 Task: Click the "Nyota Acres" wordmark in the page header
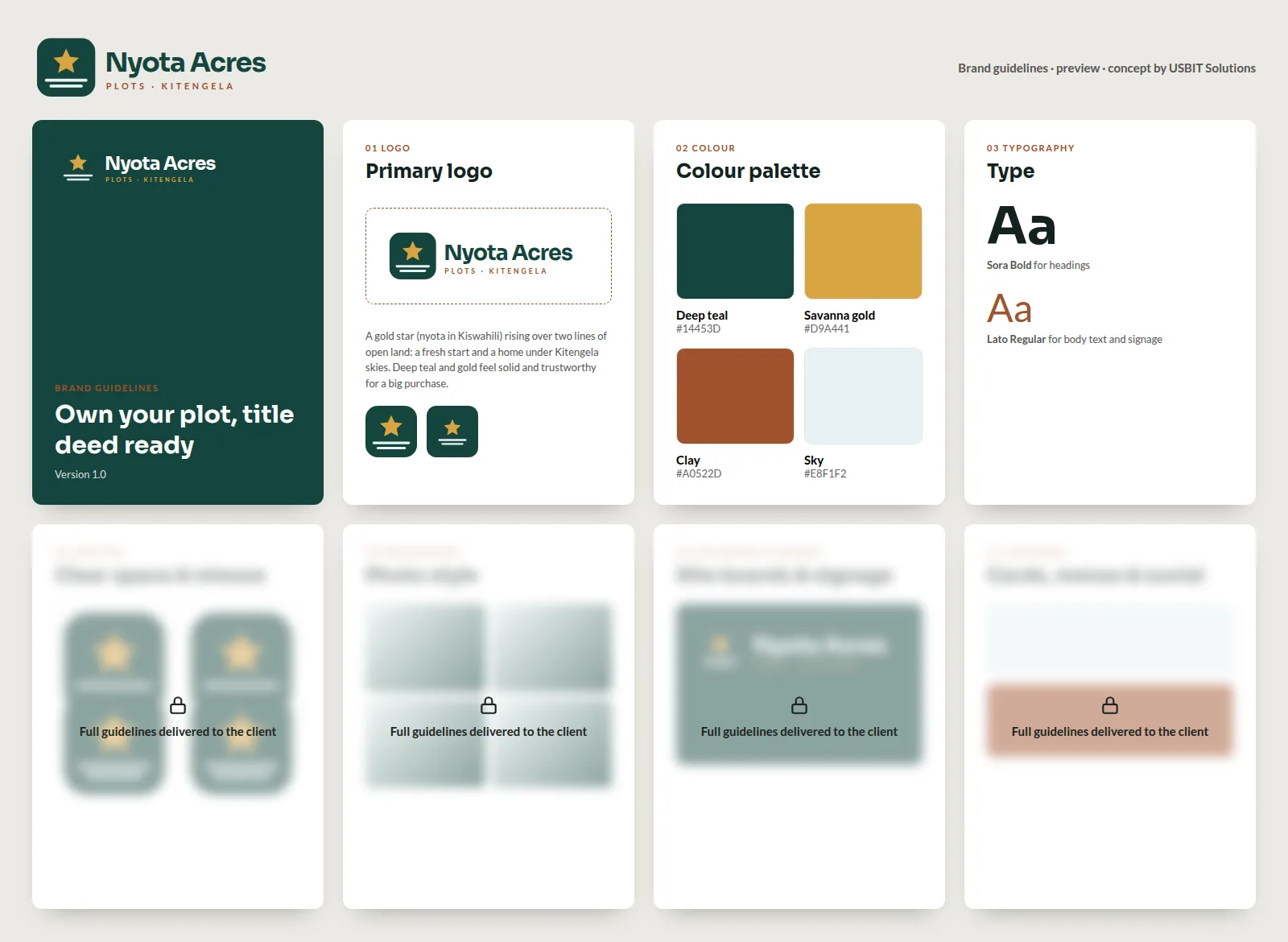tap(186, 62)
